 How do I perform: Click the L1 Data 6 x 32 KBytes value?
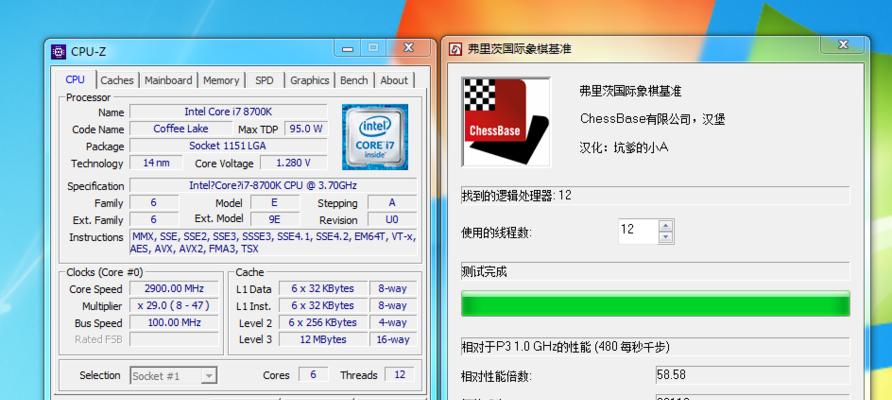(323, 288)
